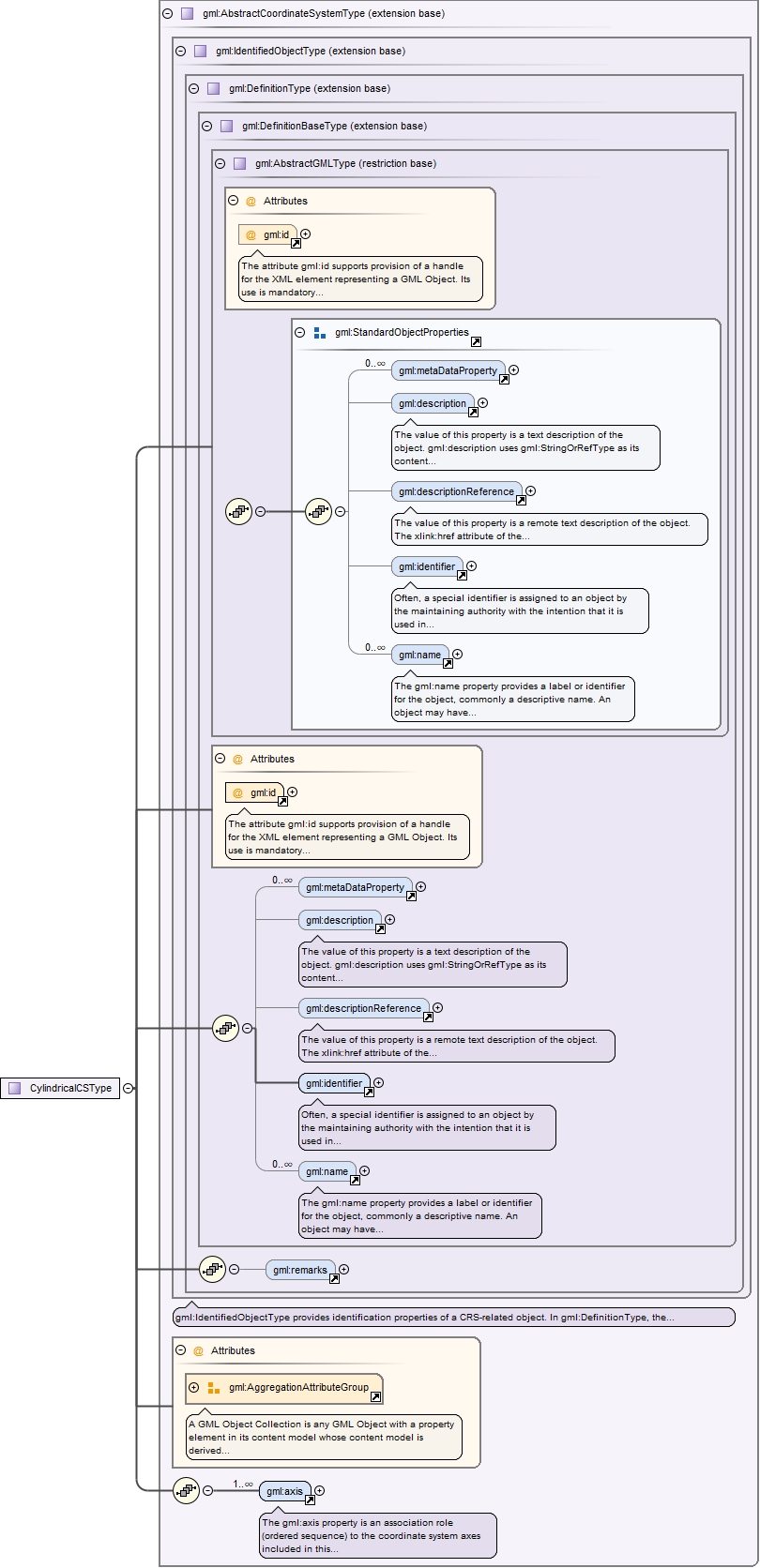Expand the gml:axis element
The height and width of the screenshot is (1568, 760).
[320, 1490]
